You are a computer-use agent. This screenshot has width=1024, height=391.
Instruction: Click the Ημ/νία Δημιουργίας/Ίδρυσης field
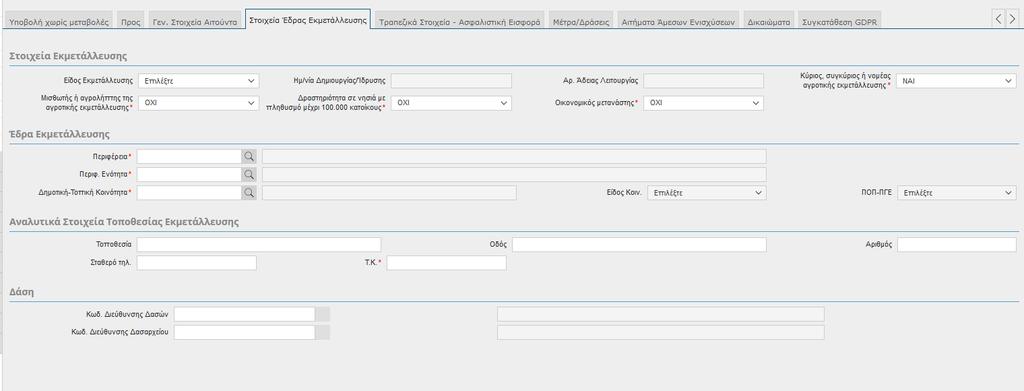coord(451,81)
